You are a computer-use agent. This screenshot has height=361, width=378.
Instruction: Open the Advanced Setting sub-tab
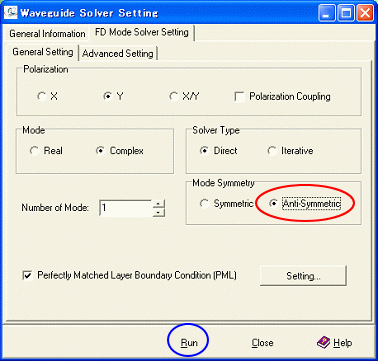pos(118,53)
